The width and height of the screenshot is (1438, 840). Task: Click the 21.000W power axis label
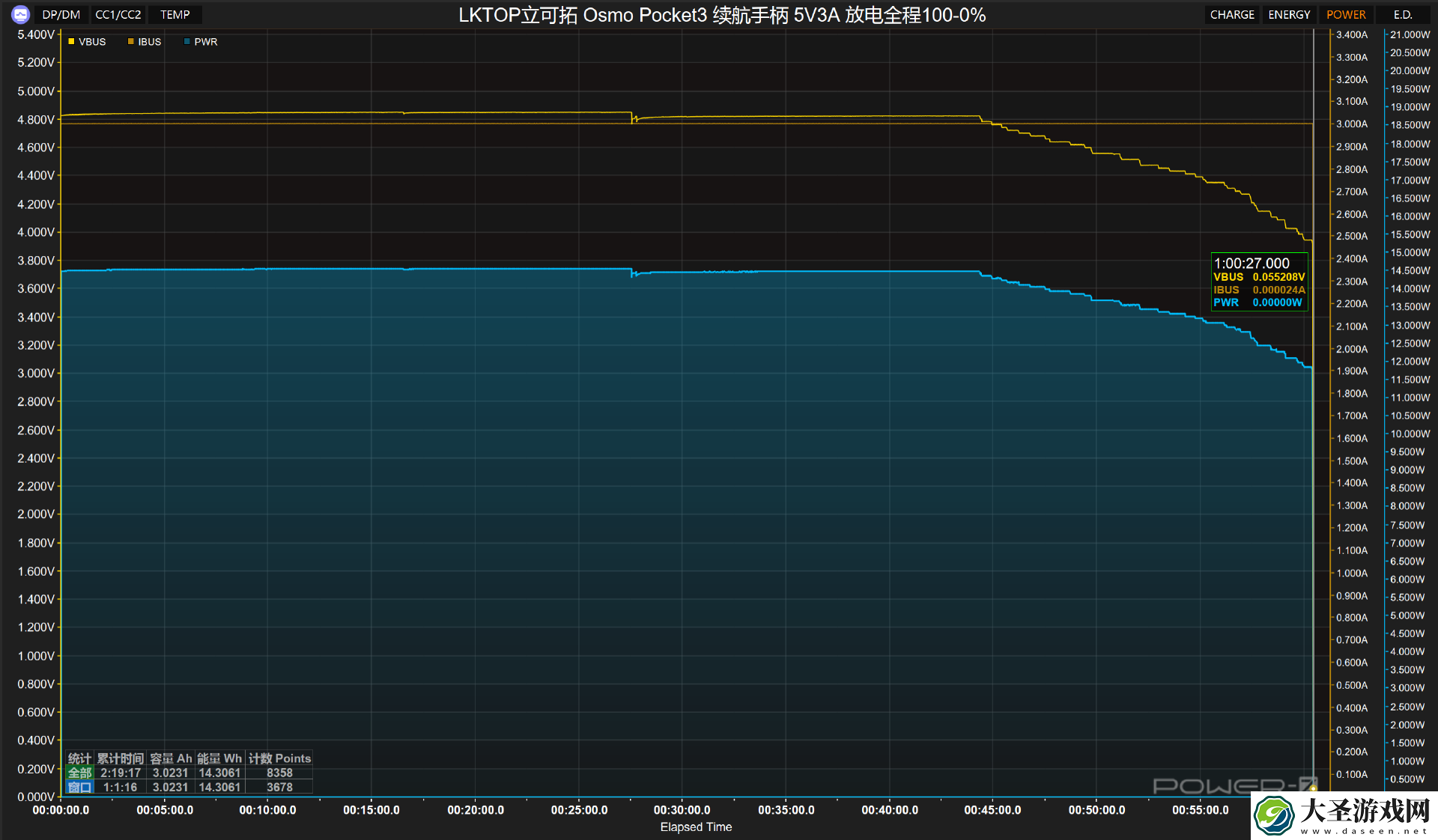coord(1410,34)
